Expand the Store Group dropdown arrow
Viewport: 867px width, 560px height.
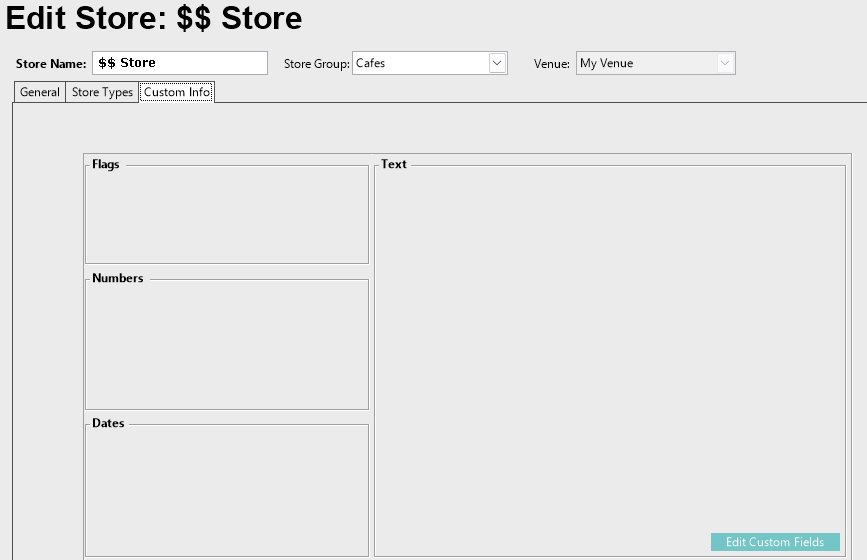tap(497, 63)
